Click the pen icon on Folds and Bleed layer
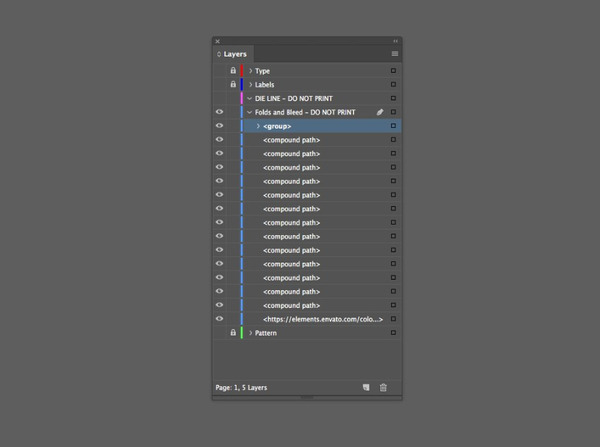The height and width of the screenshot is (447, 600). (380, 113)
